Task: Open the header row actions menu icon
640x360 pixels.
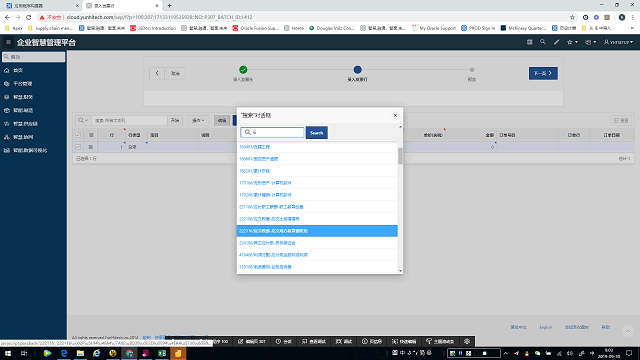Action: coord(91,135)
